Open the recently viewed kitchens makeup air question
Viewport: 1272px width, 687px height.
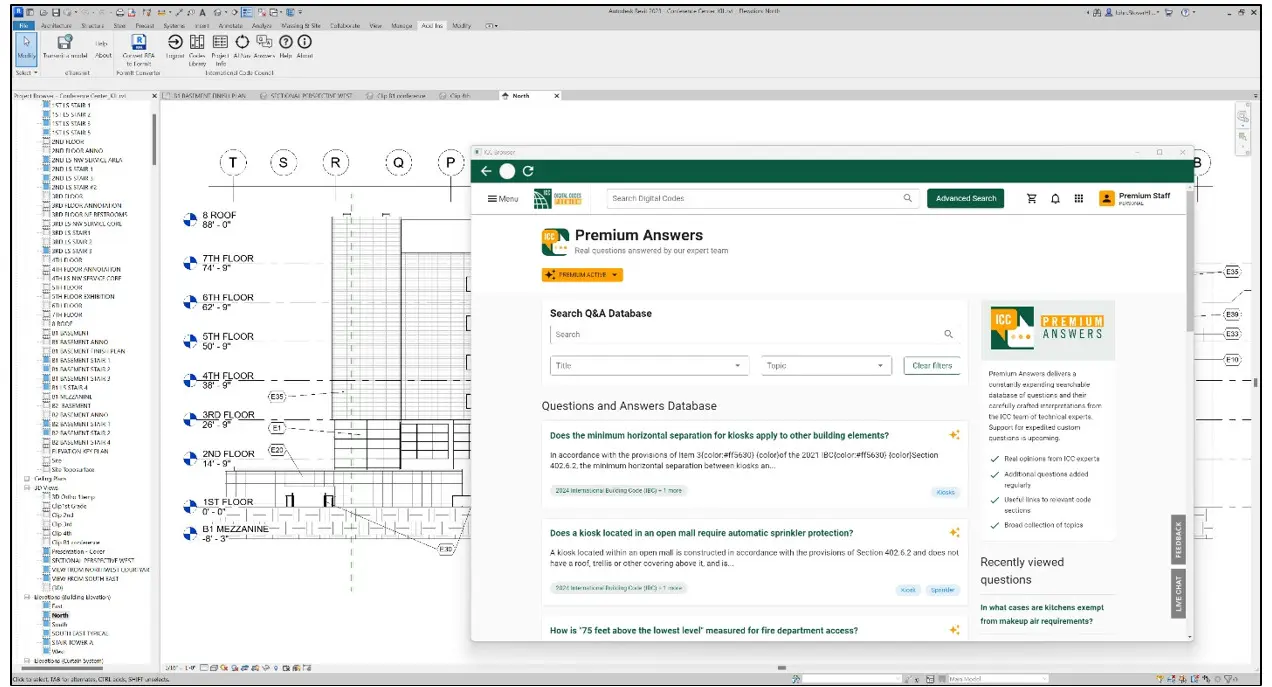click(x=1042, y=614)
